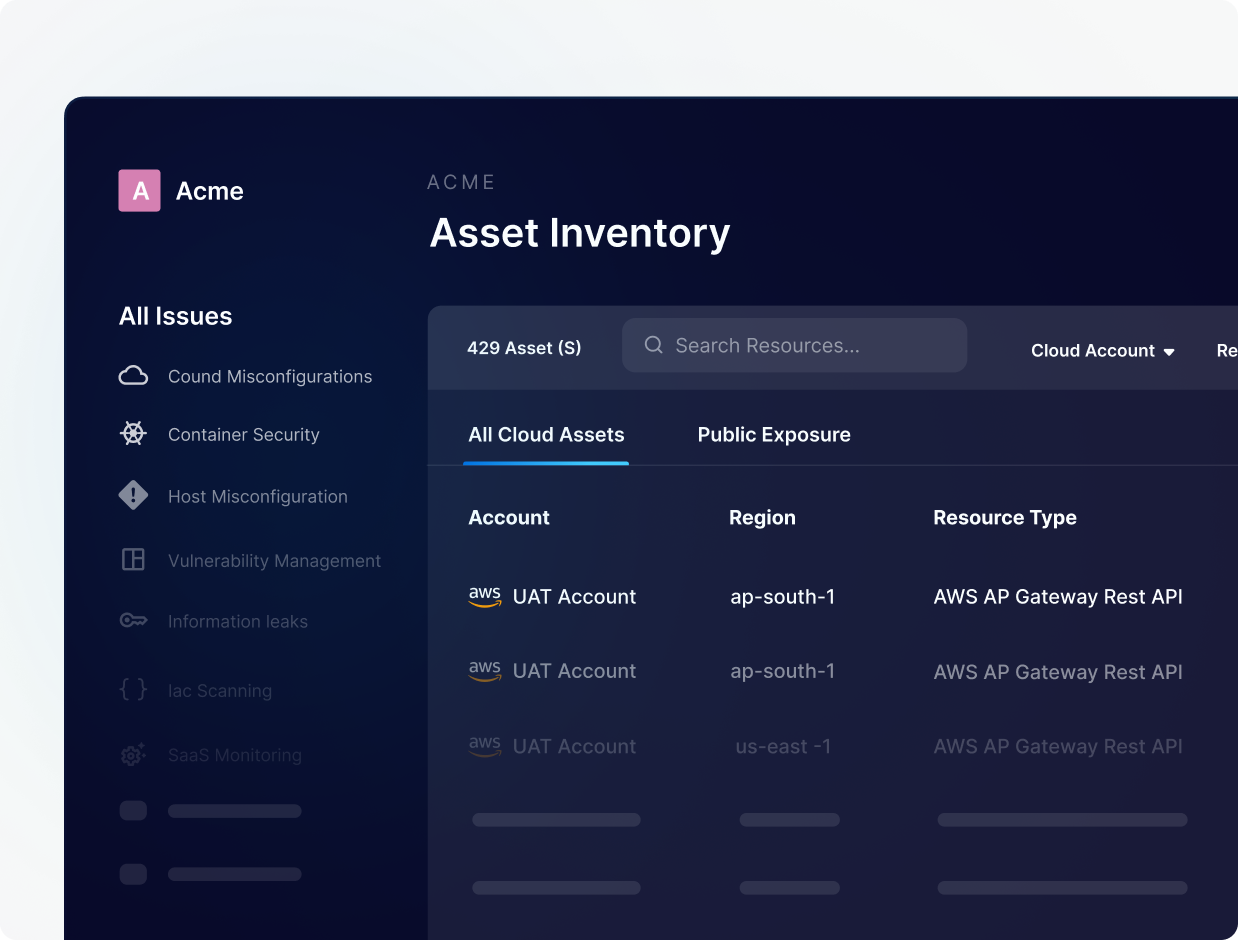The height and width of the screenshot is (940, 1238).
Task: Go to Container Security section
Action: point(243,435)
